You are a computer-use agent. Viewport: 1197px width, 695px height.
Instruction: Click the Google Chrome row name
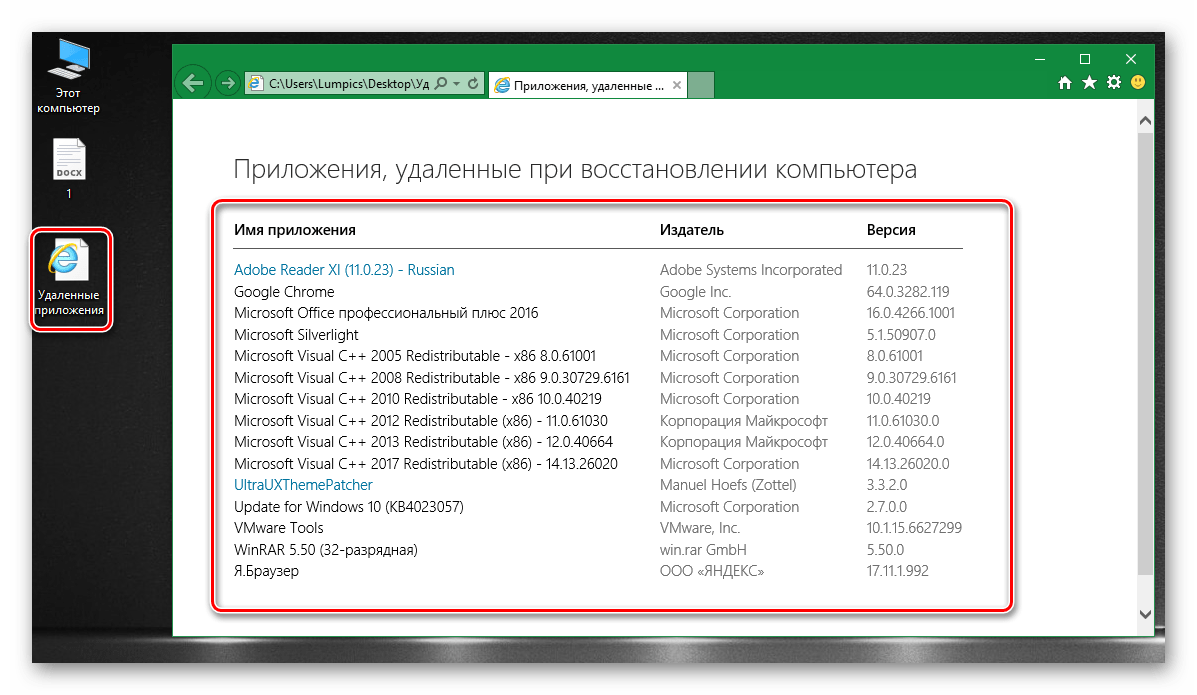point(284,292)
